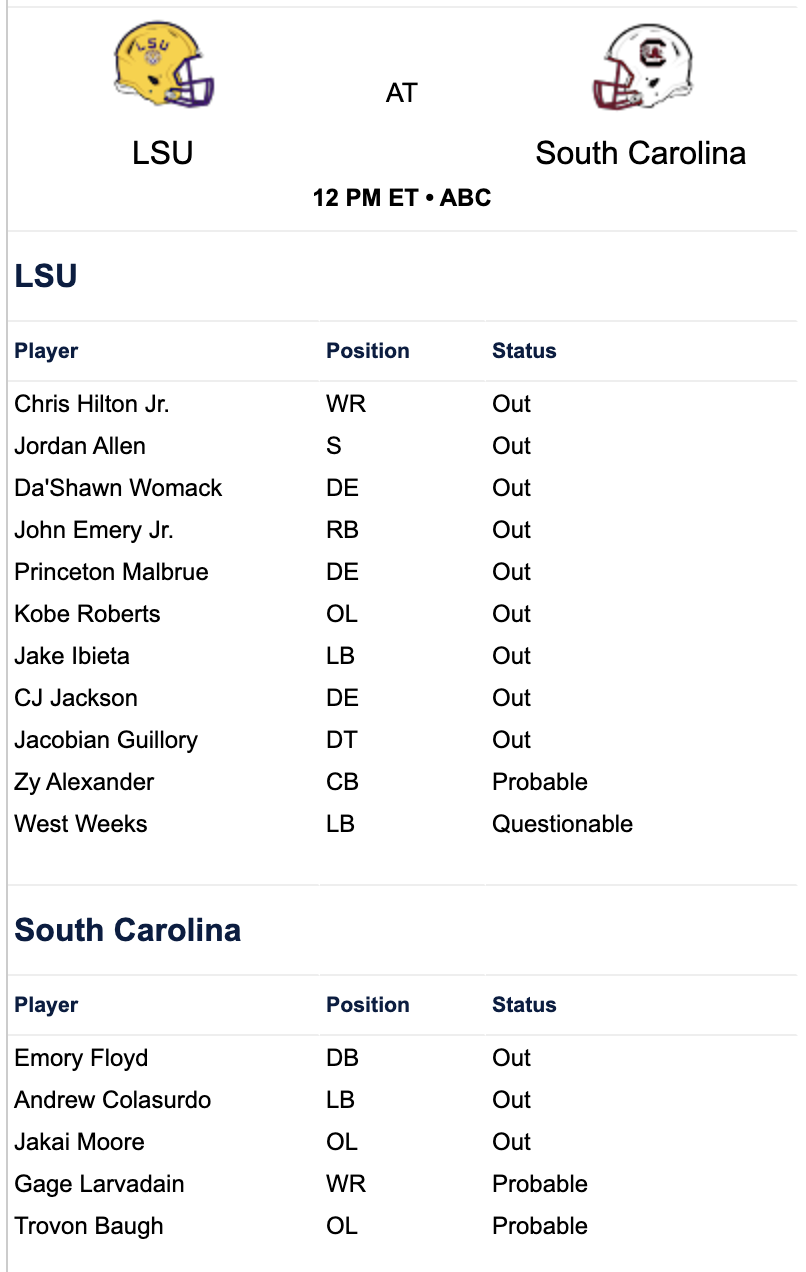This screenshot has width=806, height=1272.
Task: Click the LSU helmet logo
Action: pyautogui.click(x=163, y=66)
